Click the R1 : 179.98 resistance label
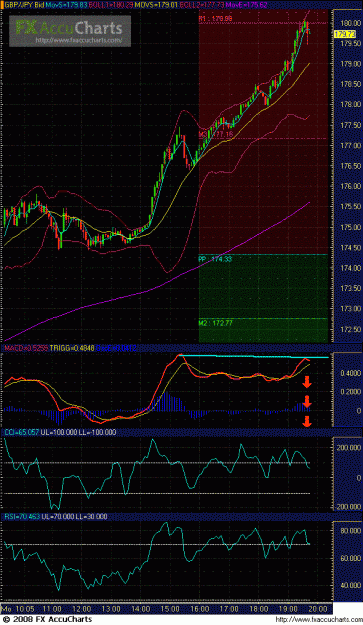Viewport: 363px width, 625px height. (x=216, y=18)
